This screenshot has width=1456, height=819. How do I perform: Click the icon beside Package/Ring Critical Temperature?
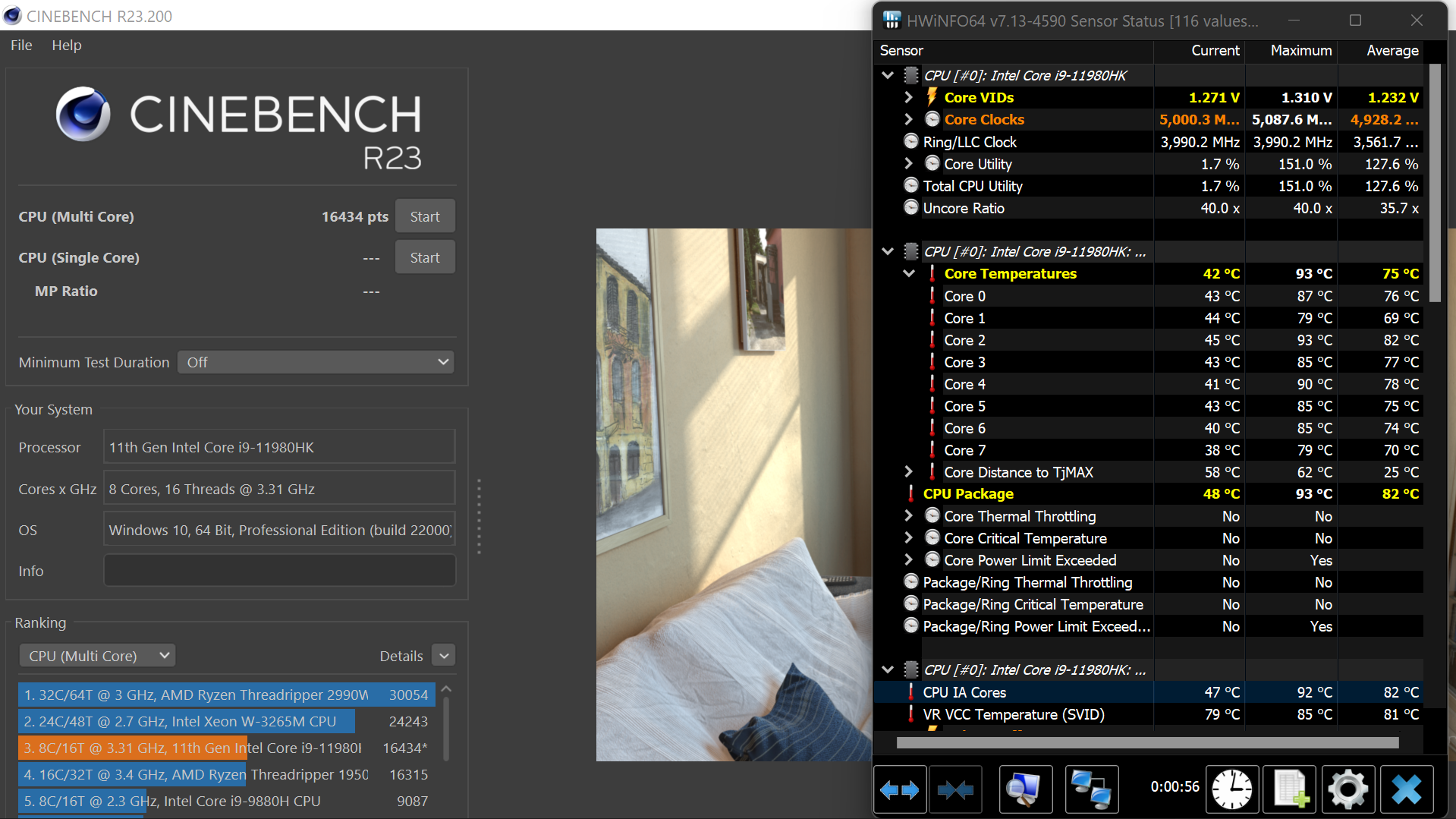911,603
